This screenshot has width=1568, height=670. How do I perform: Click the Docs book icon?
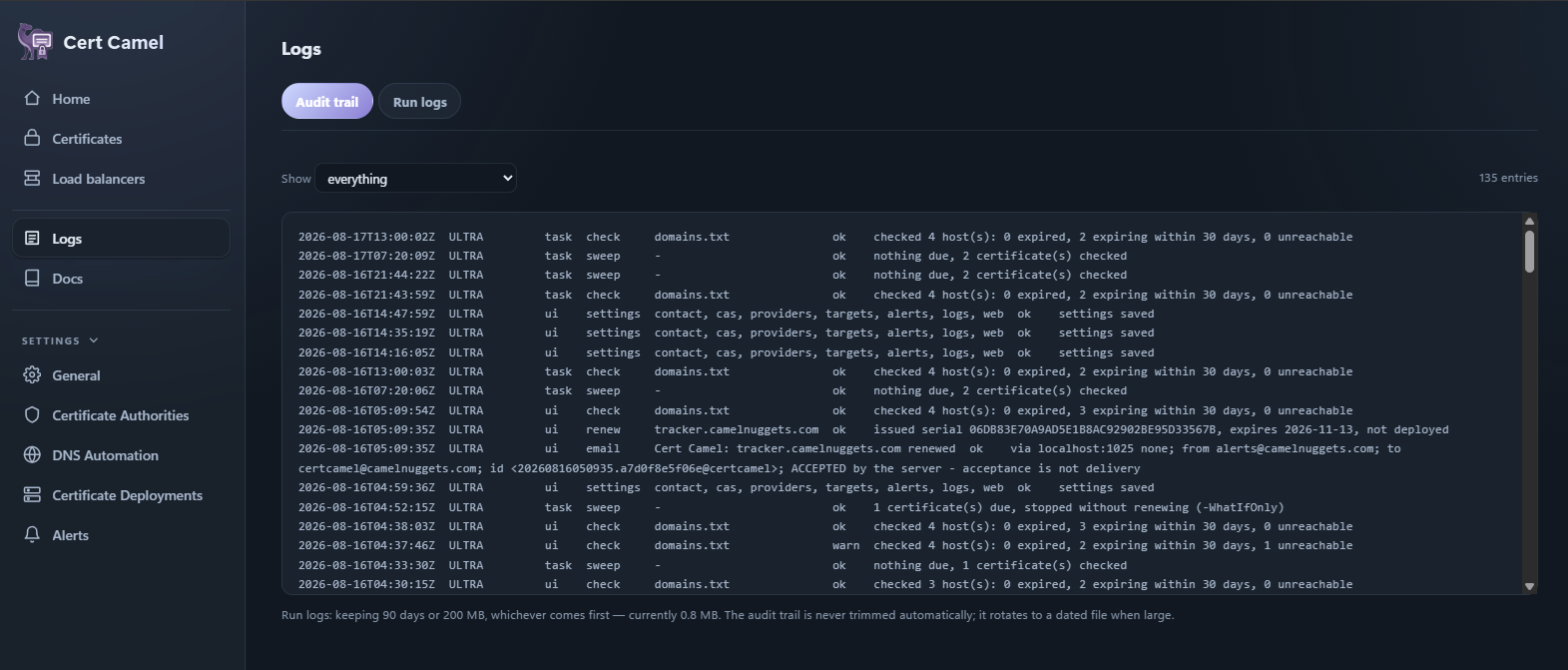32,278
